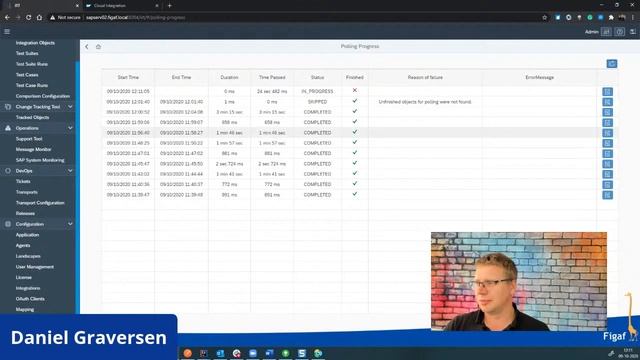Open Releases in sidebar
The height and width of the screenshot is (360, 640).
(25, 213)
